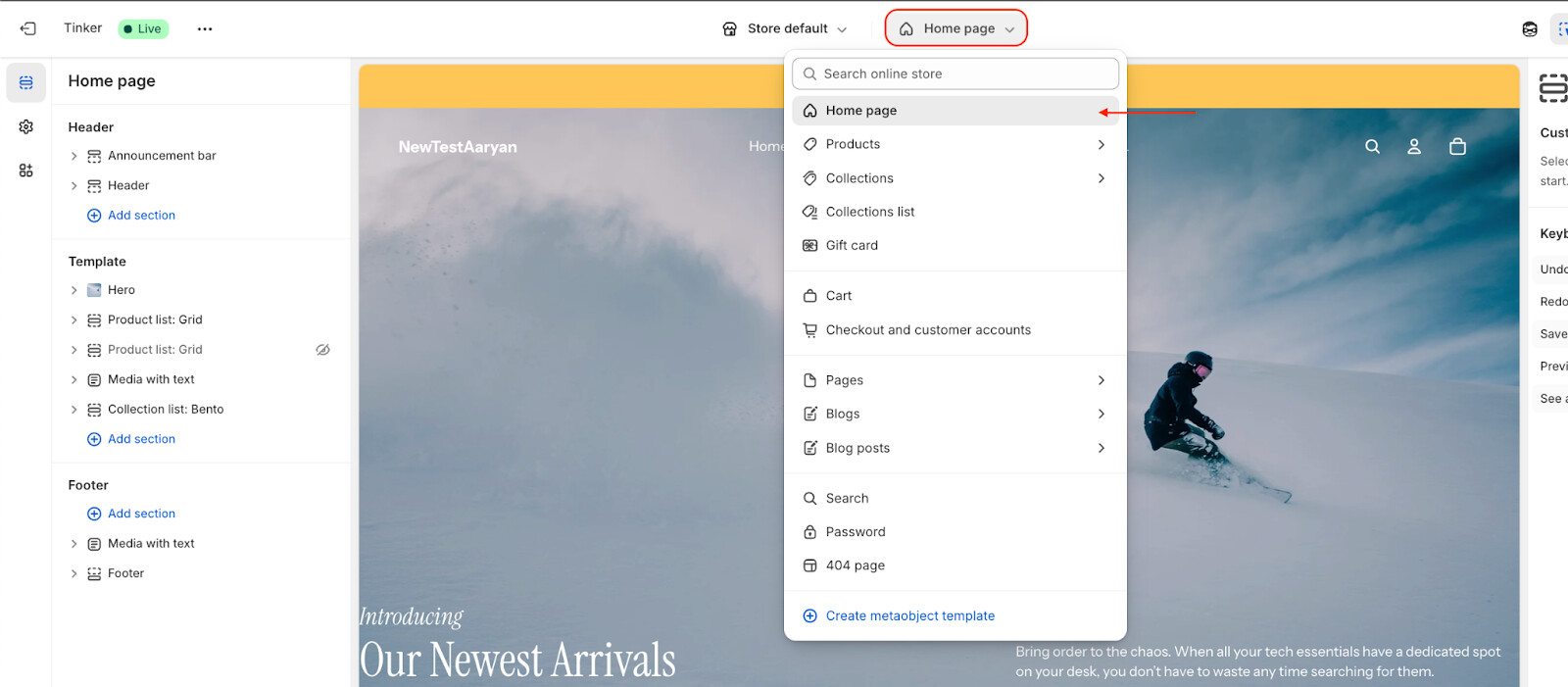This screenshot has height=687, width=1568.
Task: Open the three-dot more actions menu
Action: (x=205, y=28)
